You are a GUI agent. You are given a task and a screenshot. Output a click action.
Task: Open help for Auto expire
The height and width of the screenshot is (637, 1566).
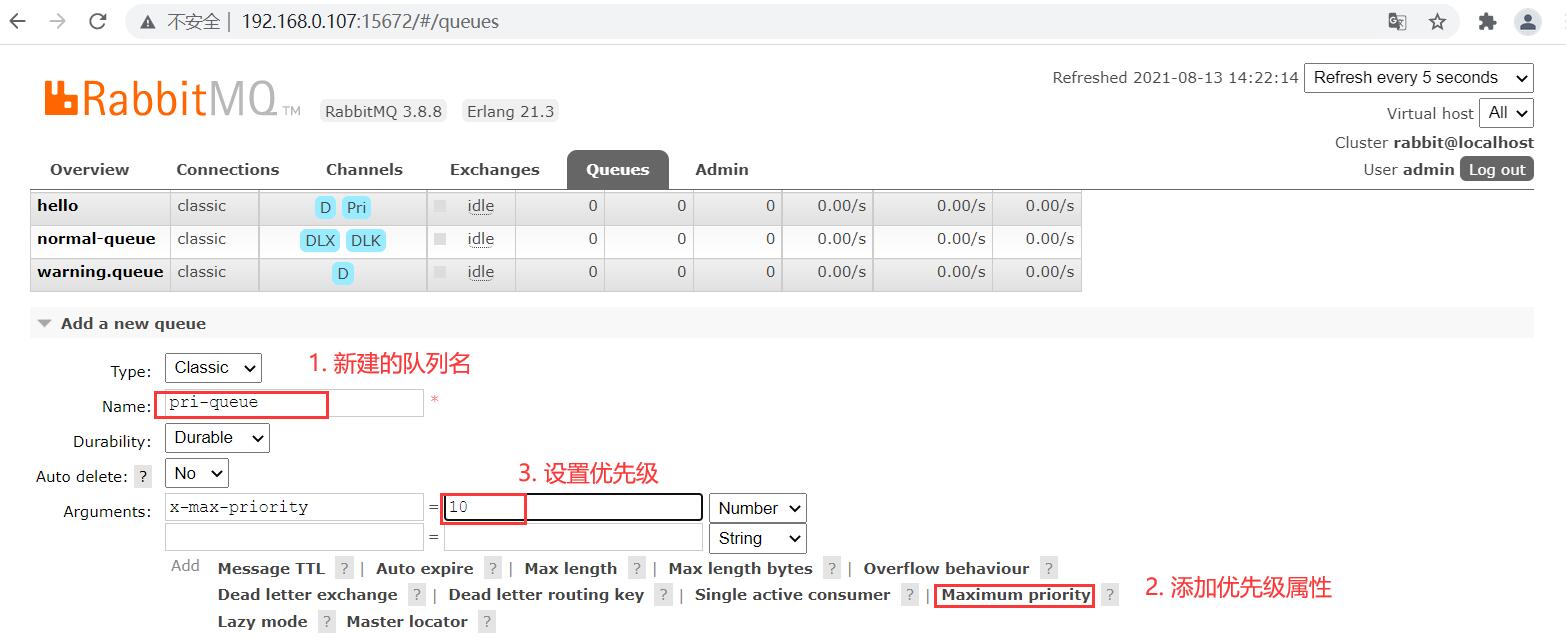tap(492, 568)
